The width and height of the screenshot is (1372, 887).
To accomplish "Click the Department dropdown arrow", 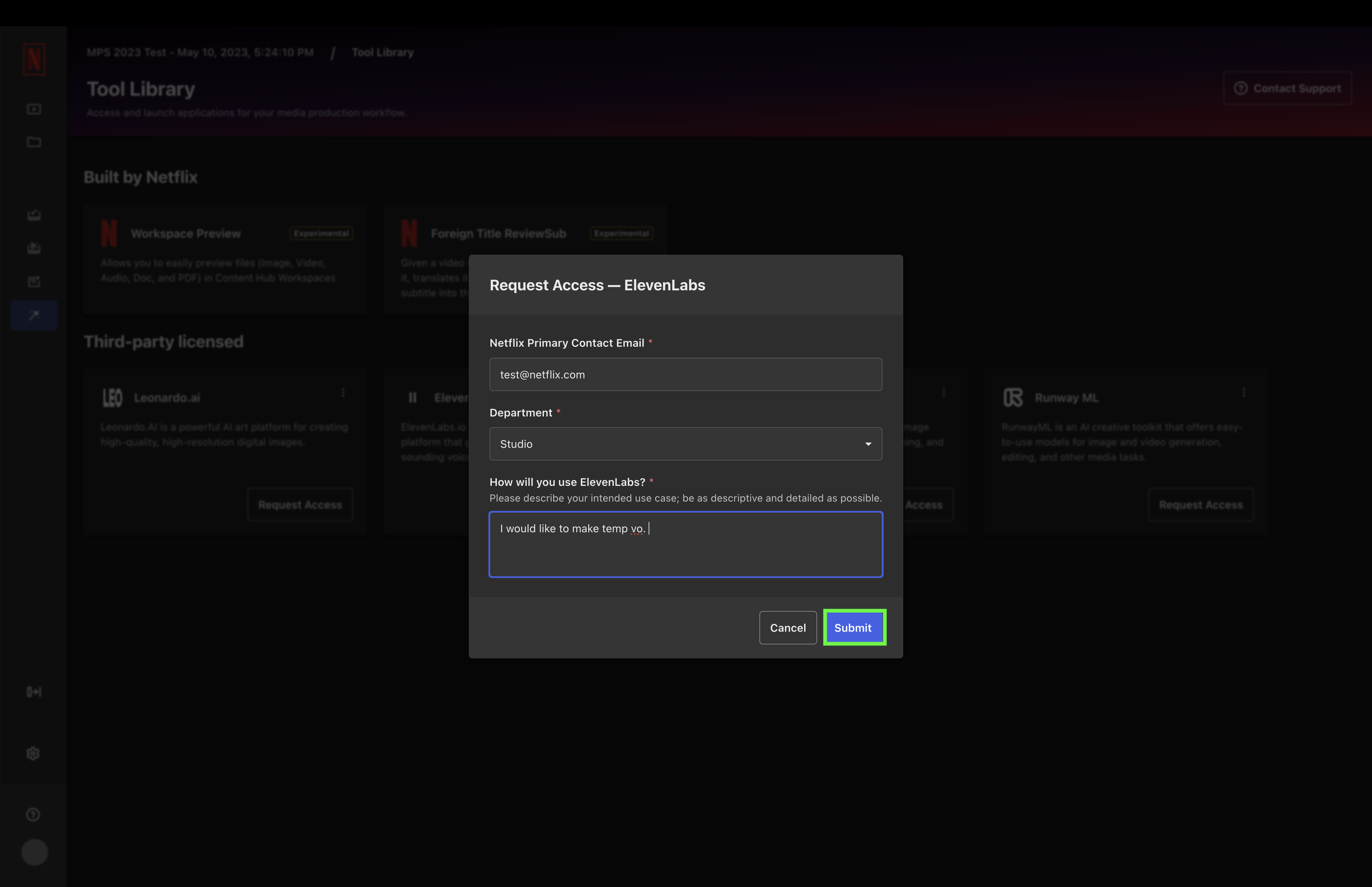I will 868,444.
